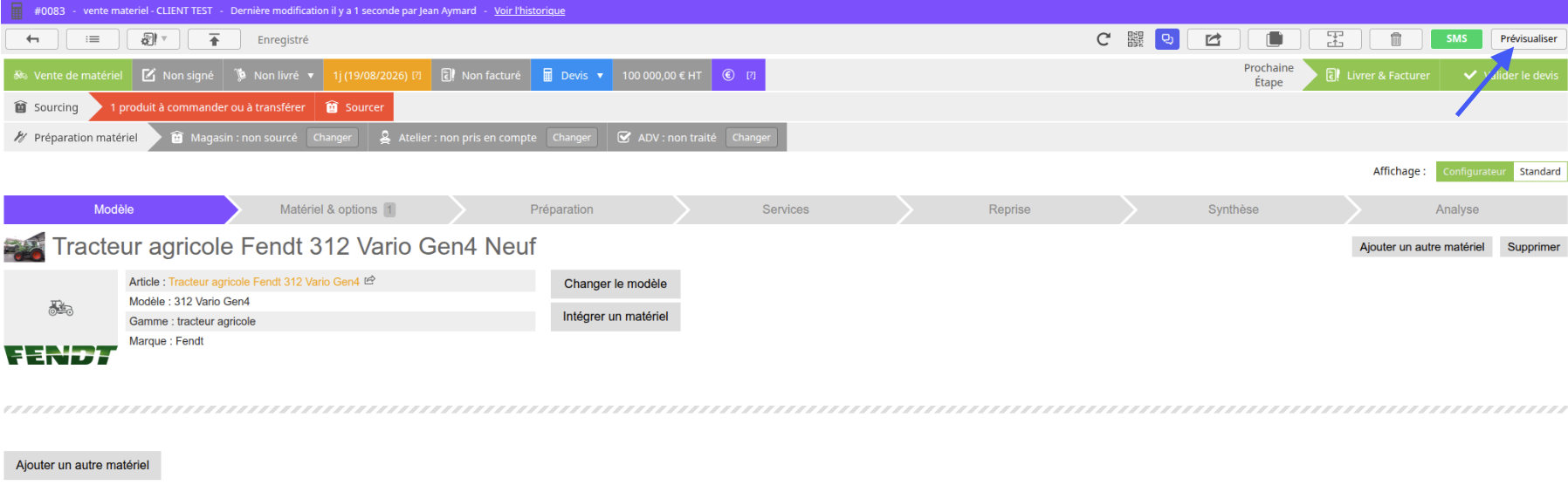The width and height of the screenshot is (1568, 499).
Task: Click the ADV checkmark icon
Action: (624, 138)
